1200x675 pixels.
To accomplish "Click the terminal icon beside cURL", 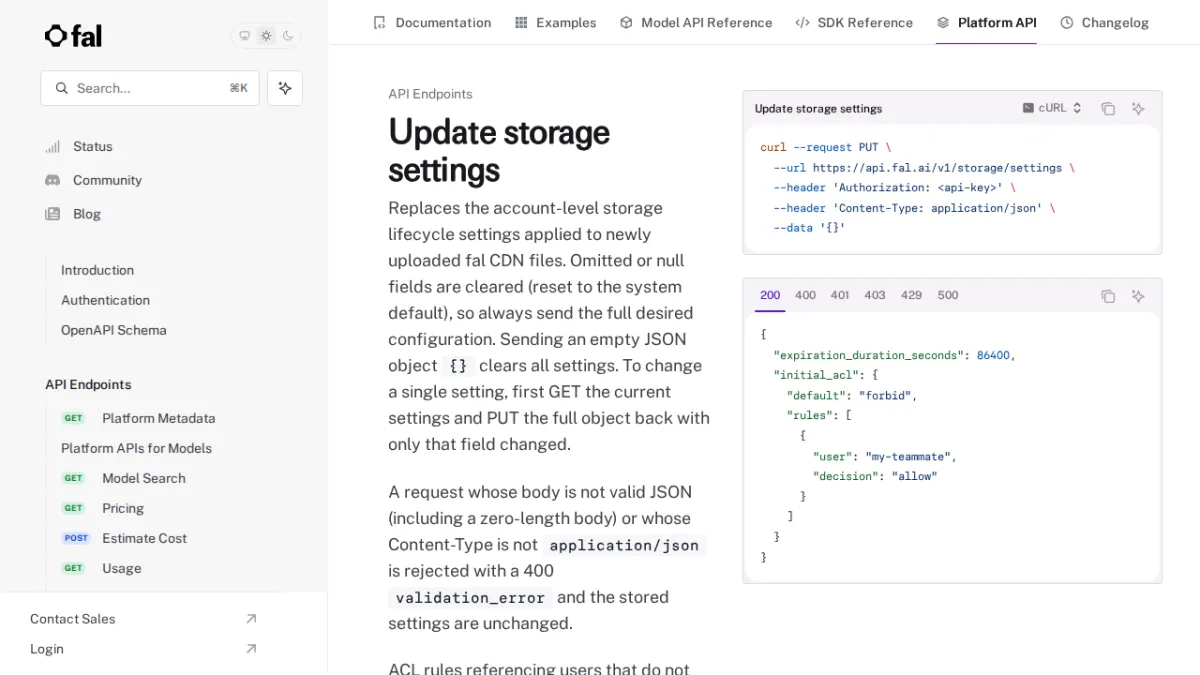I will tap(1028, 108).
